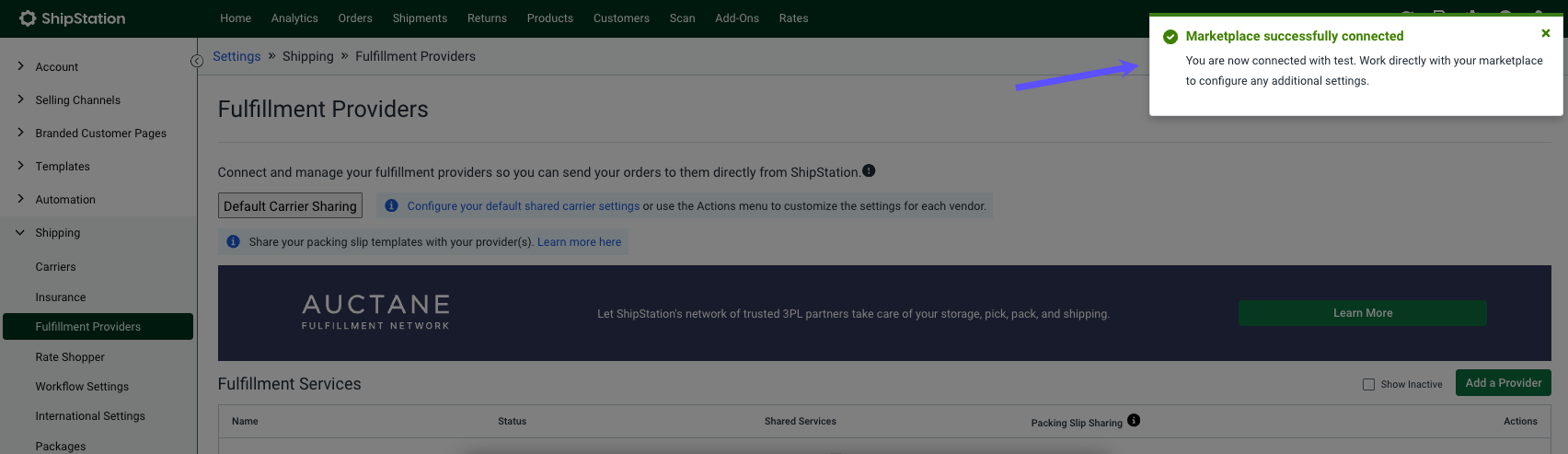1568x454 pixels.
Task: Click the Settings breadcrumb link
Action: pos(236,56)
